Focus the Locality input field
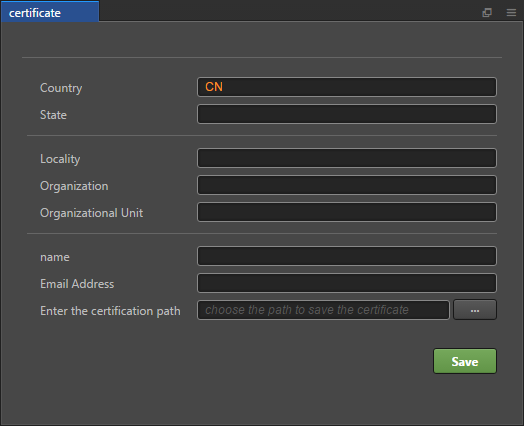The height and width of the screenshot is (426, 524). (x=347, y=158)
